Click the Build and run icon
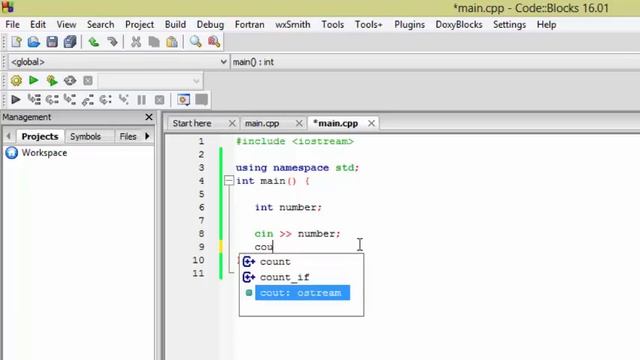Screen dimensions: 640x360 [x=52, y=80]
